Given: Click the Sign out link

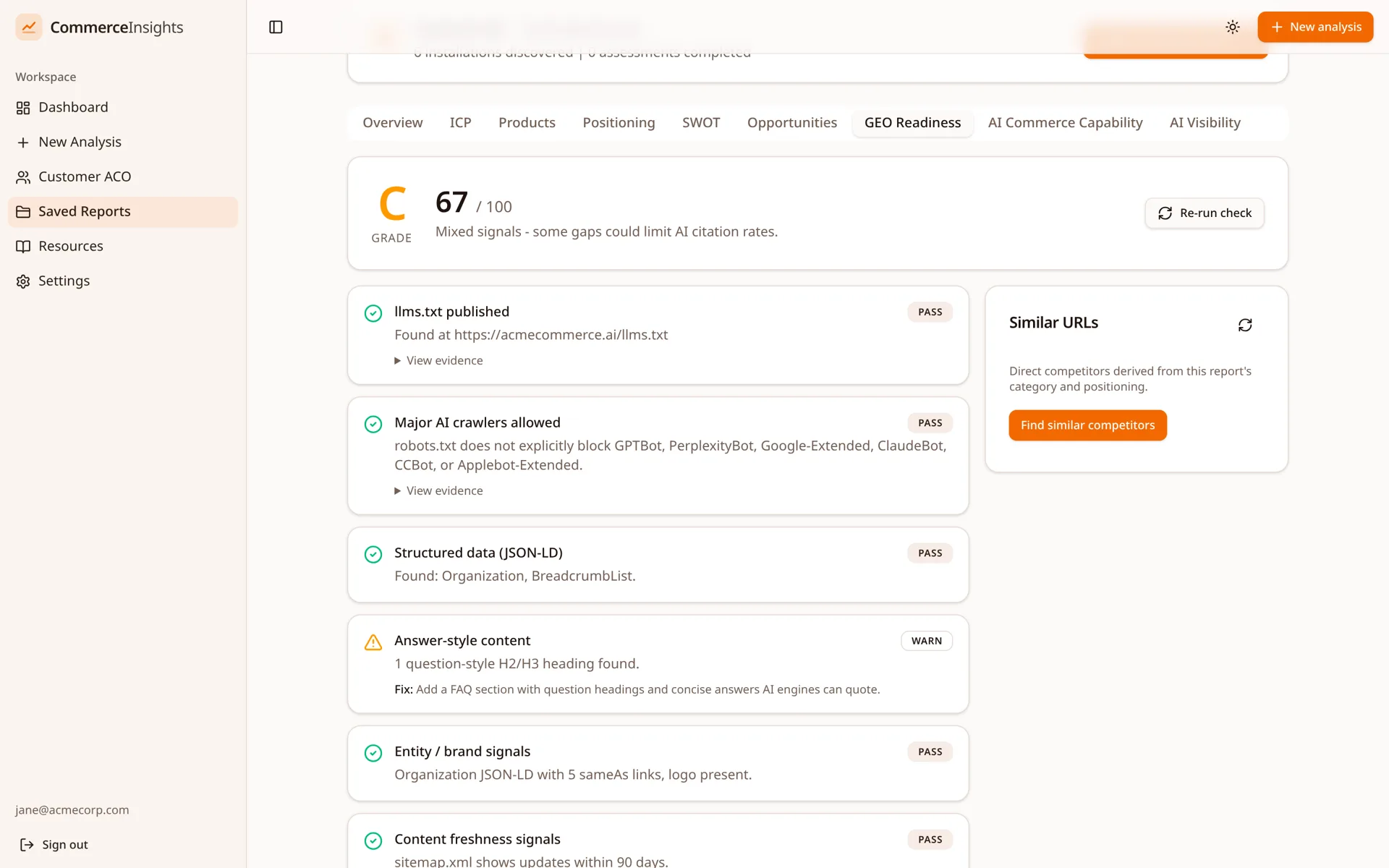Looking at the screenshot, I should (54, 844).
